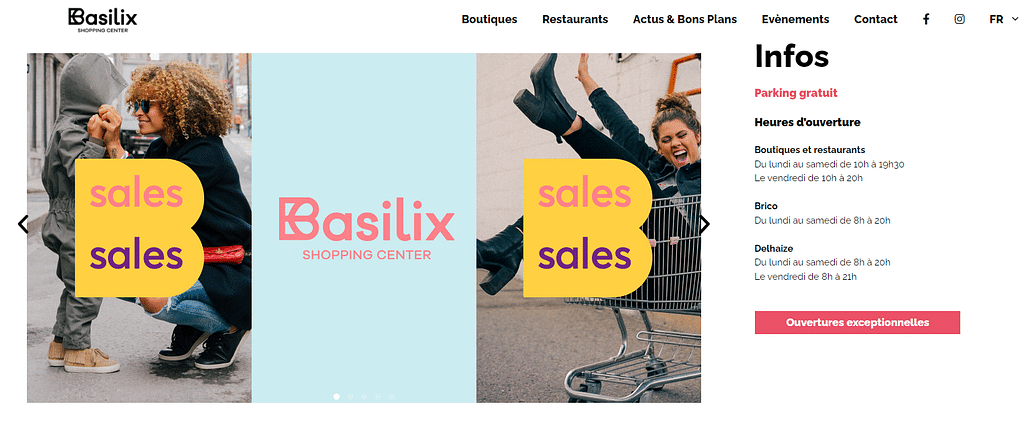The width and height of the screenshot is (1024, 436).
Task: Click the left sales banner photo
Action: pyautogui.click(x=139, y=228)
